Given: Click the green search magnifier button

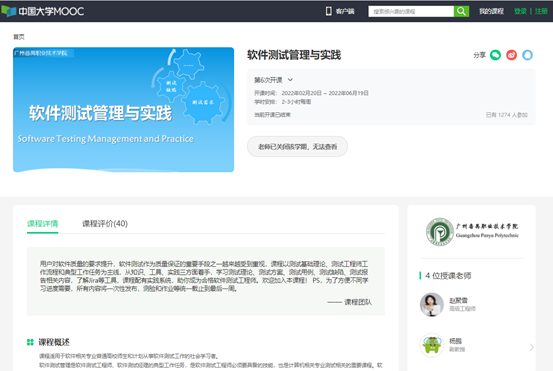Looking at the screenshot, I should pyautogui.click(x=461, y=11).
